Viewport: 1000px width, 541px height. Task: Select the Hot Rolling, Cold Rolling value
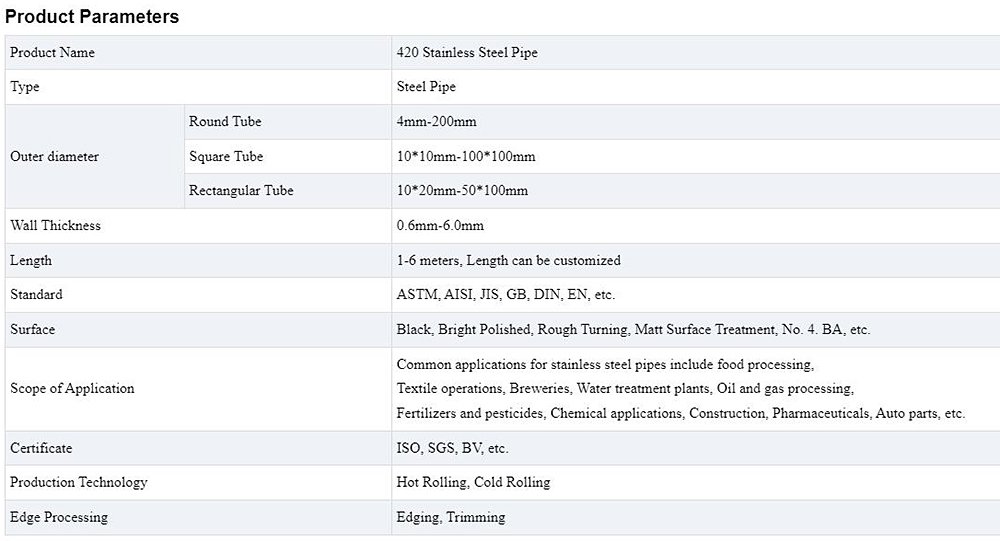[473, 482]
